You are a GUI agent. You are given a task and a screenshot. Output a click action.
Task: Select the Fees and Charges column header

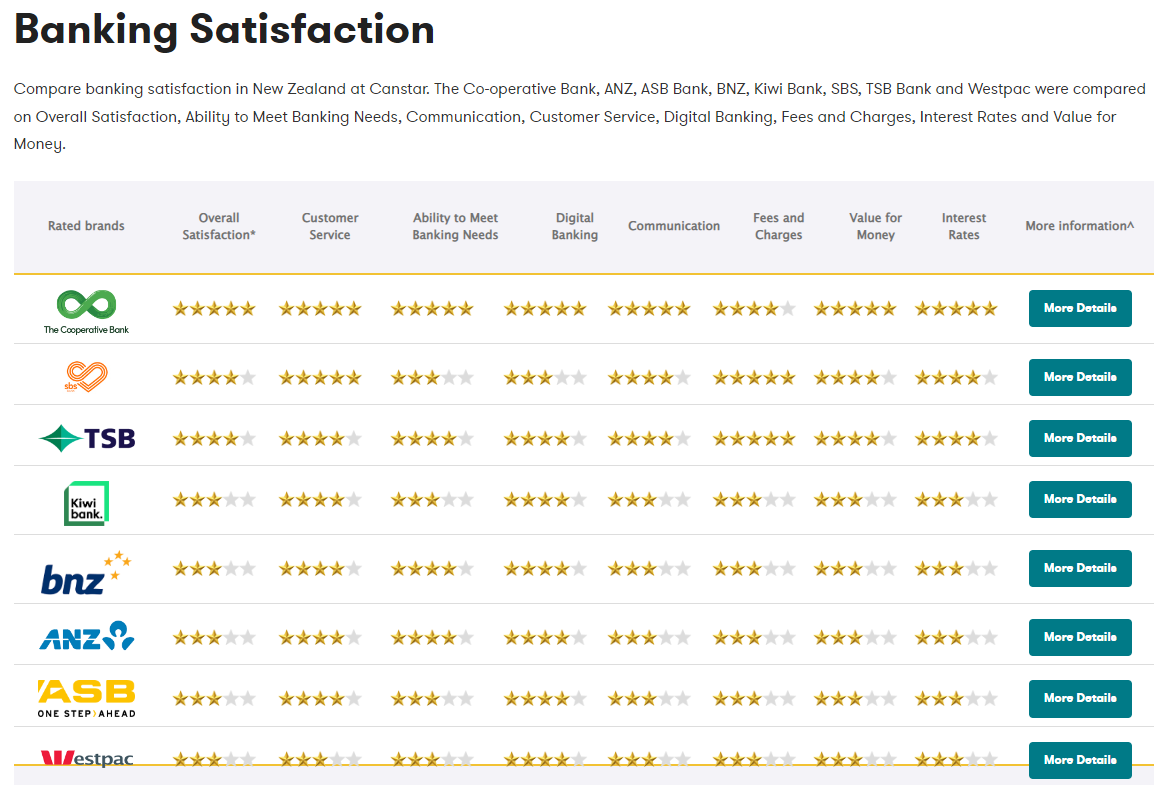tap(779, 226)
